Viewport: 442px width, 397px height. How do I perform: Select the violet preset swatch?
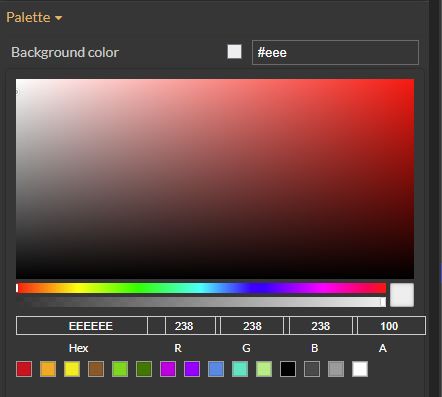click(192, 369)
